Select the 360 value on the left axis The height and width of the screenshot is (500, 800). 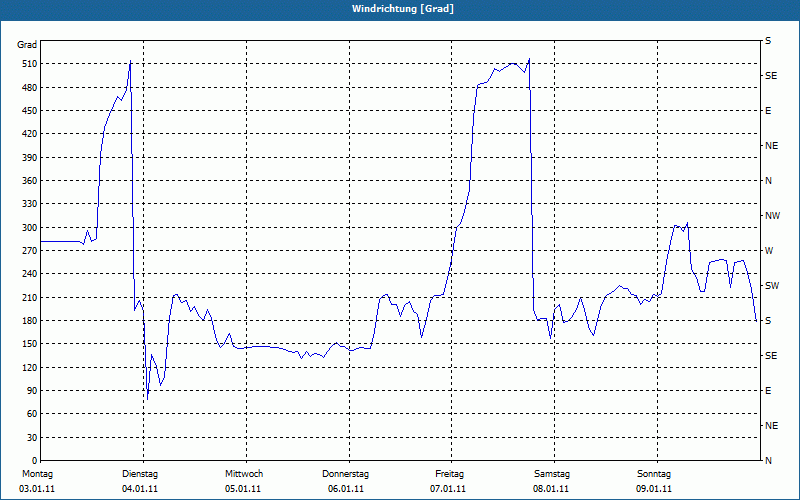point(29,181)
